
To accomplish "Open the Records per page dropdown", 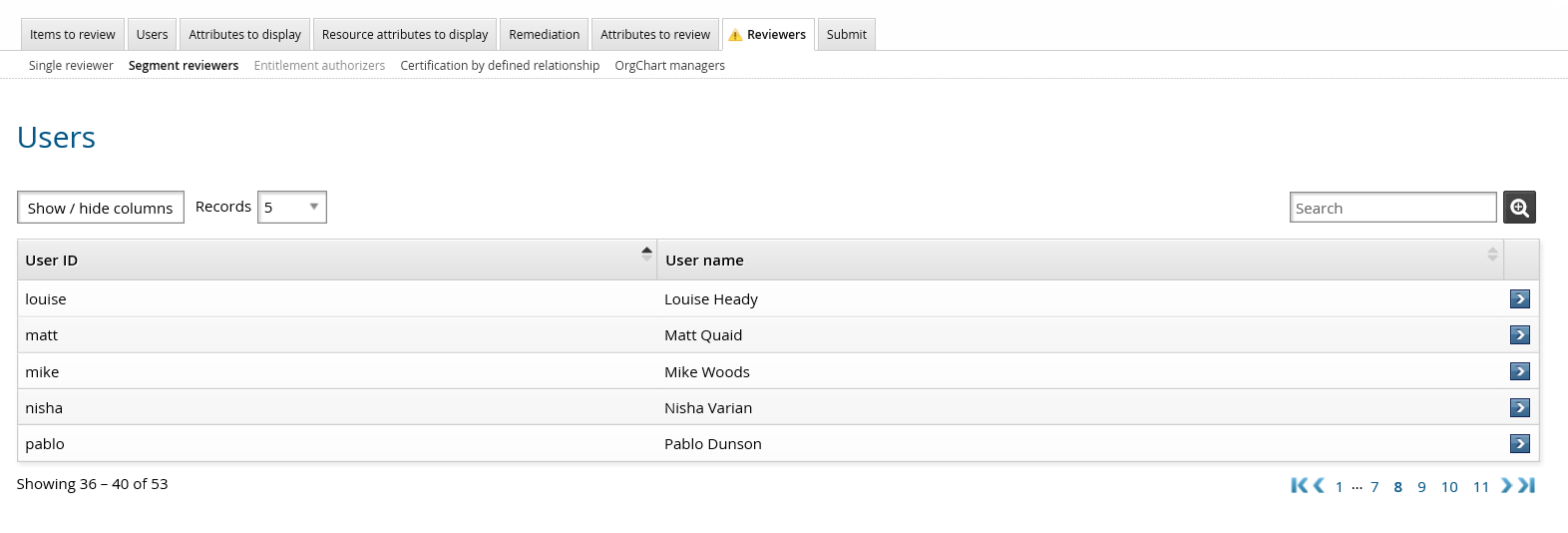I will [x=291, y=208].
